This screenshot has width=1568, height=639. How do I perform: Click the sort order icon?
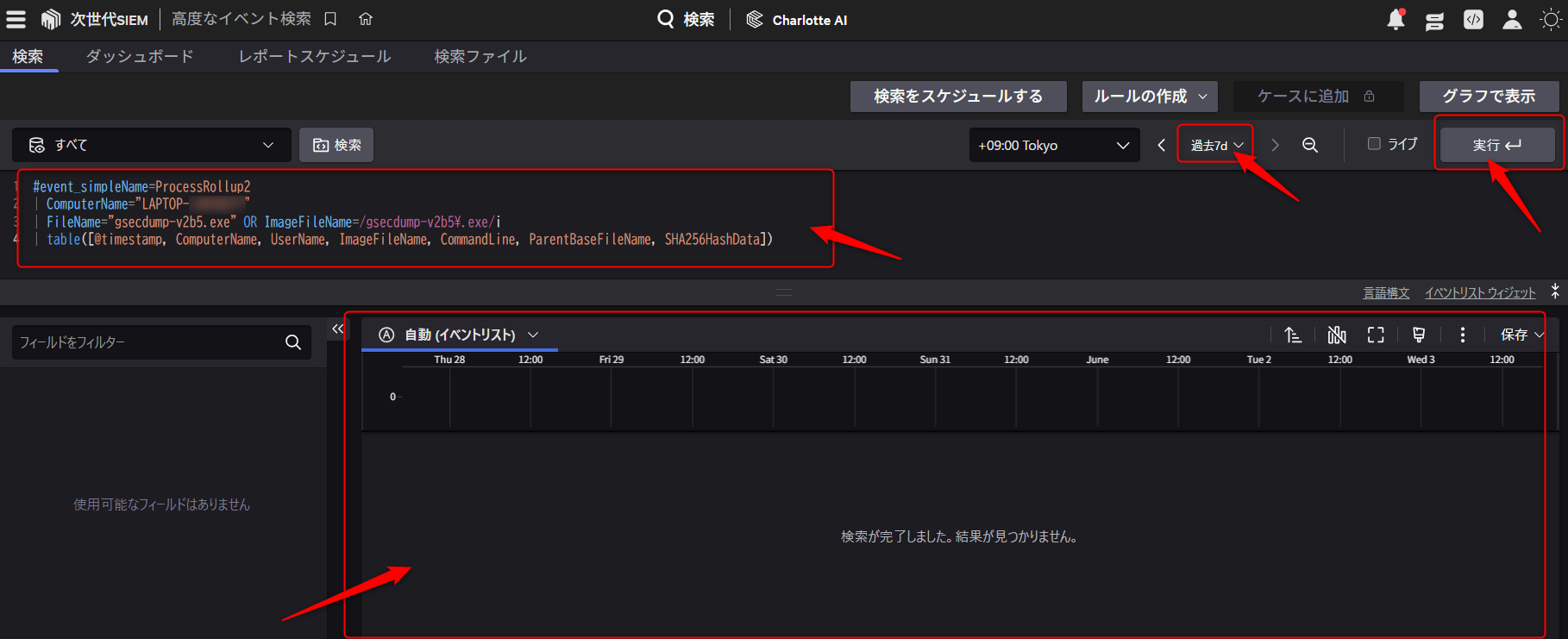click(1293, 335)
